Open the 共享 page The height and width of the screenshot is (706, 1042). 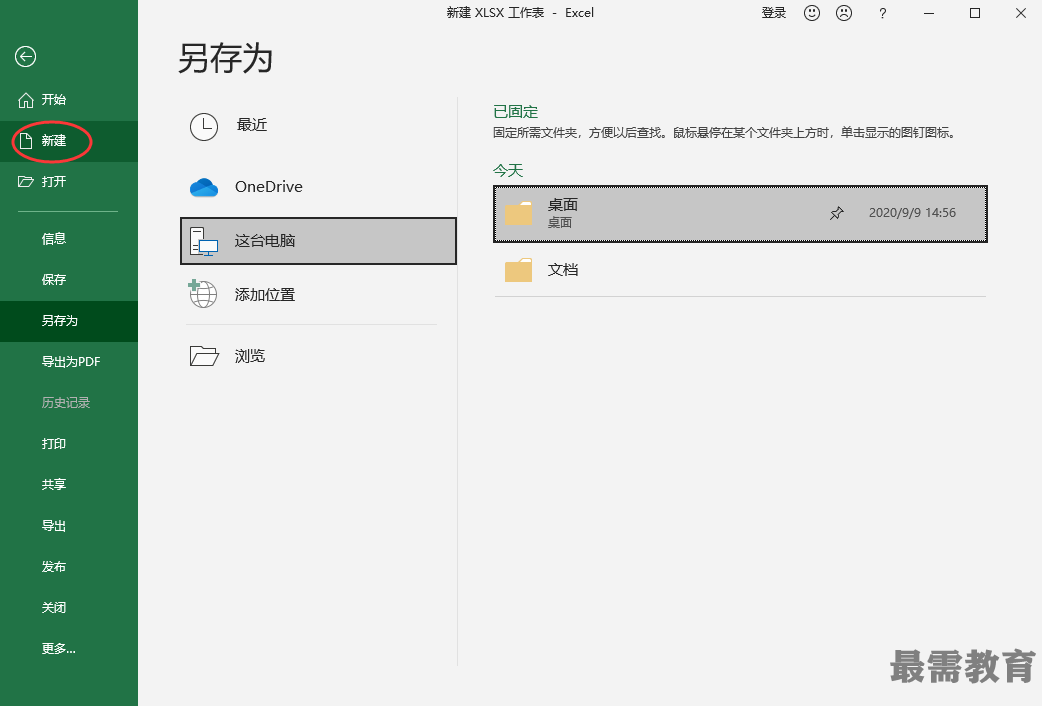(54, 485)
